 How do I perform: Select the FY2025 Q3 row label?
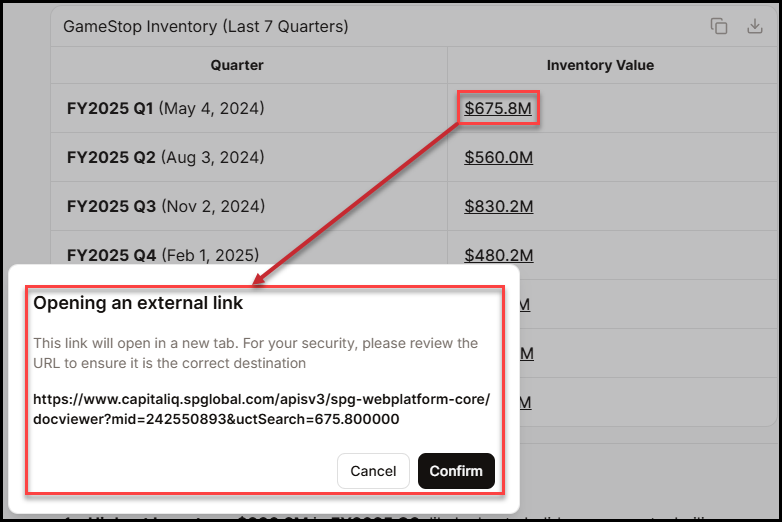(x=110, y=206)
